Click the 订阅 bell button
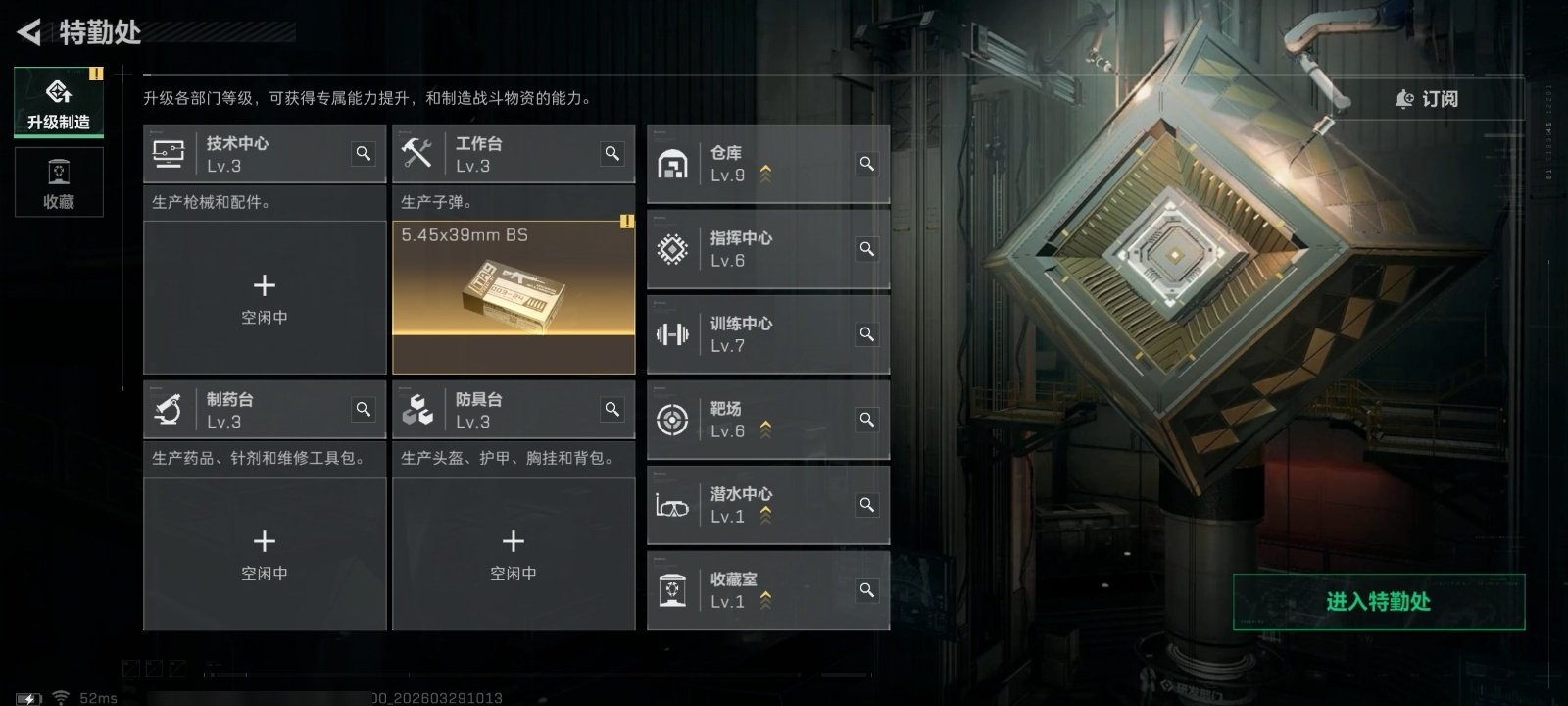The width and height of the screenshot is (1568, 706). click(1427, 99)
